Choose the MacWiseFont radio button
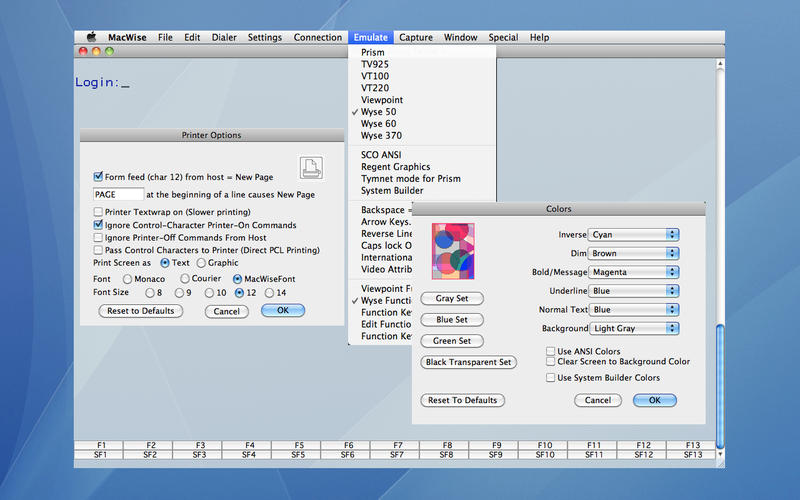The image size is (800, 500). (237, 279)
